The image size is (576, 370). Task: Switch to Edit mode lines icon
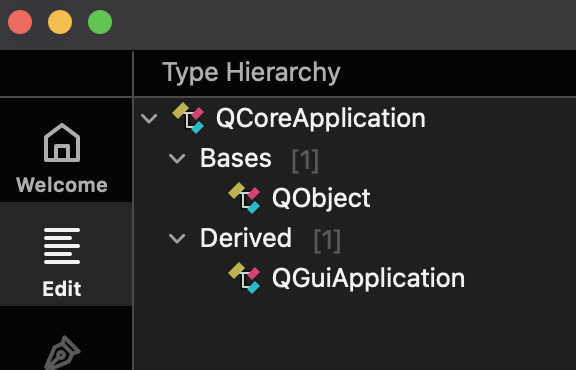point(62,246)
